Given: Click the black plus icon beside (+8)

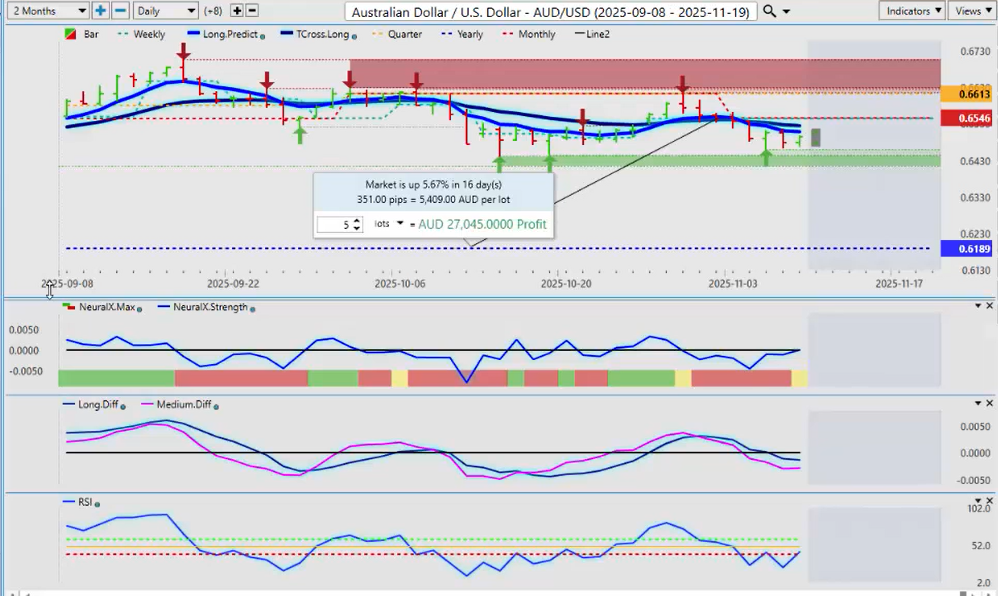Looking at the screenshot, I should click(237, 11).
